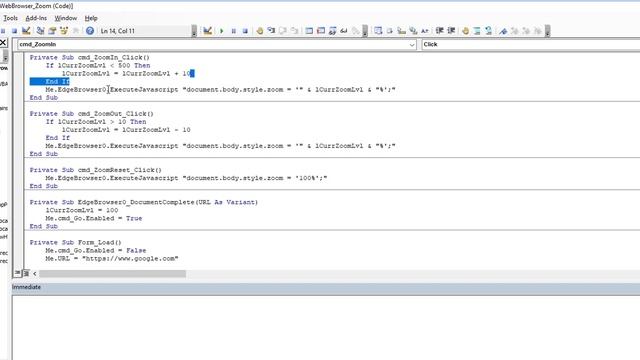
Task: Click the 'Private Sub cmd_ZoomOut_Click()' line
Action: (91, 114)
